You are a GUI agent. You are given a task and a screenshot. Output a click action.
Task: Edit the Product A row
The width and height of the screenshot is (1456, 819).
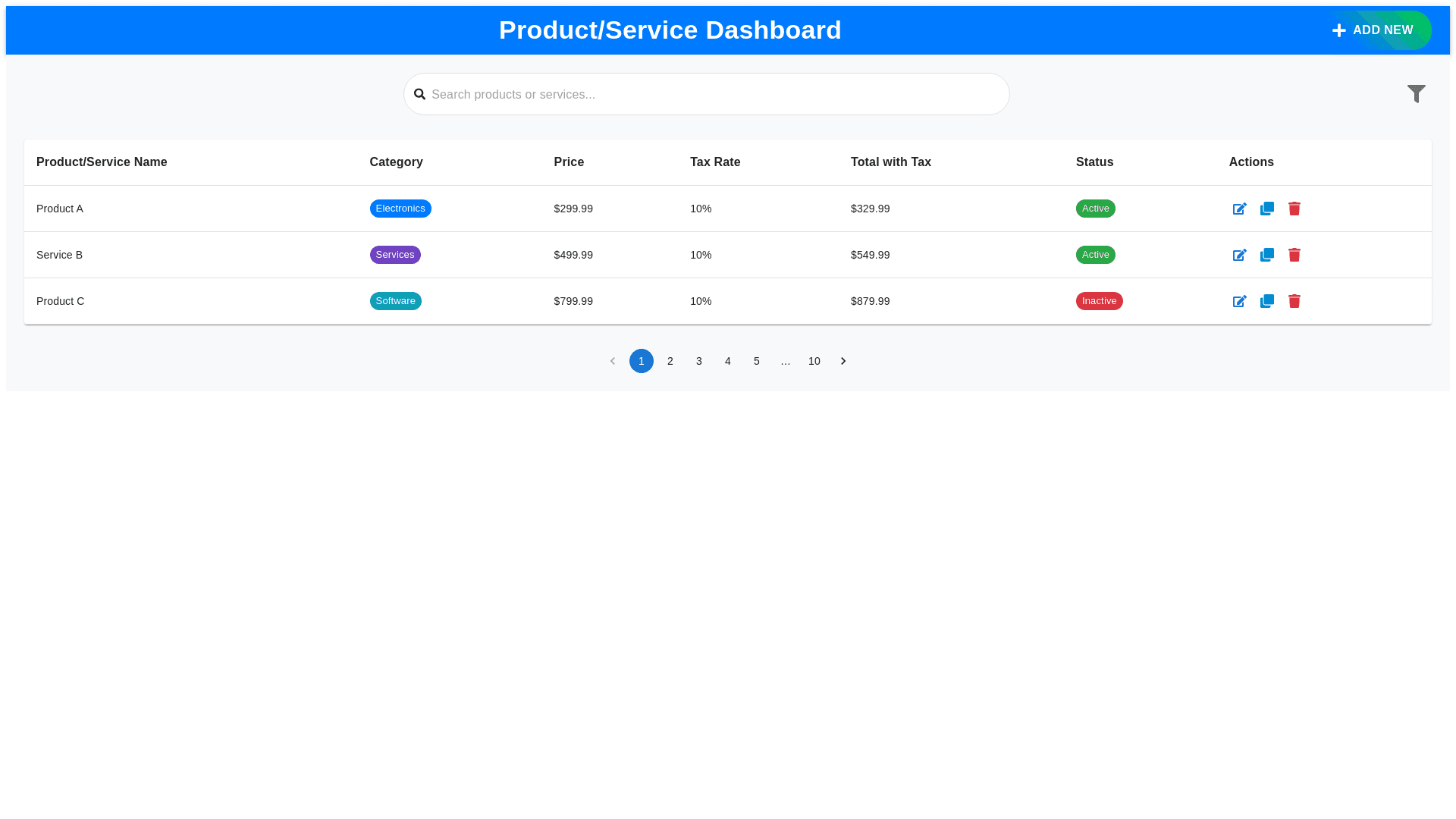tap(1239, 209)
